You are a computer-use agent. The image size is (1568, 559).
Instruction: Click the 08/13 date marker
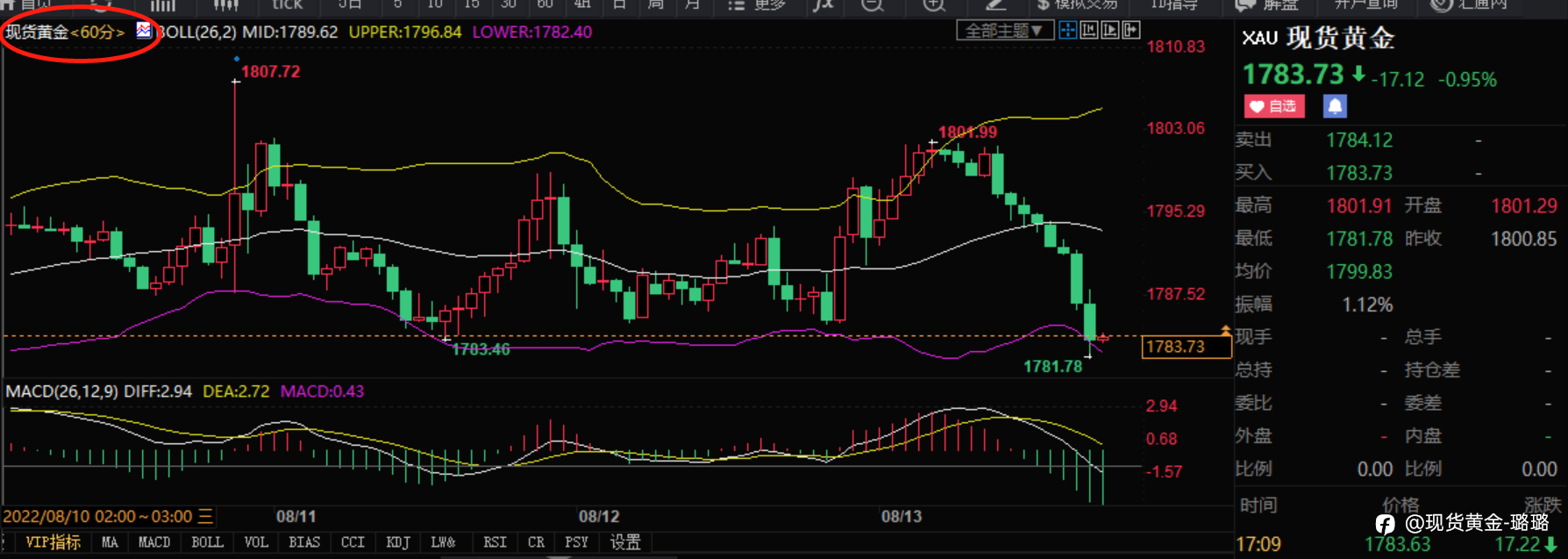click(x=902, y=517)
